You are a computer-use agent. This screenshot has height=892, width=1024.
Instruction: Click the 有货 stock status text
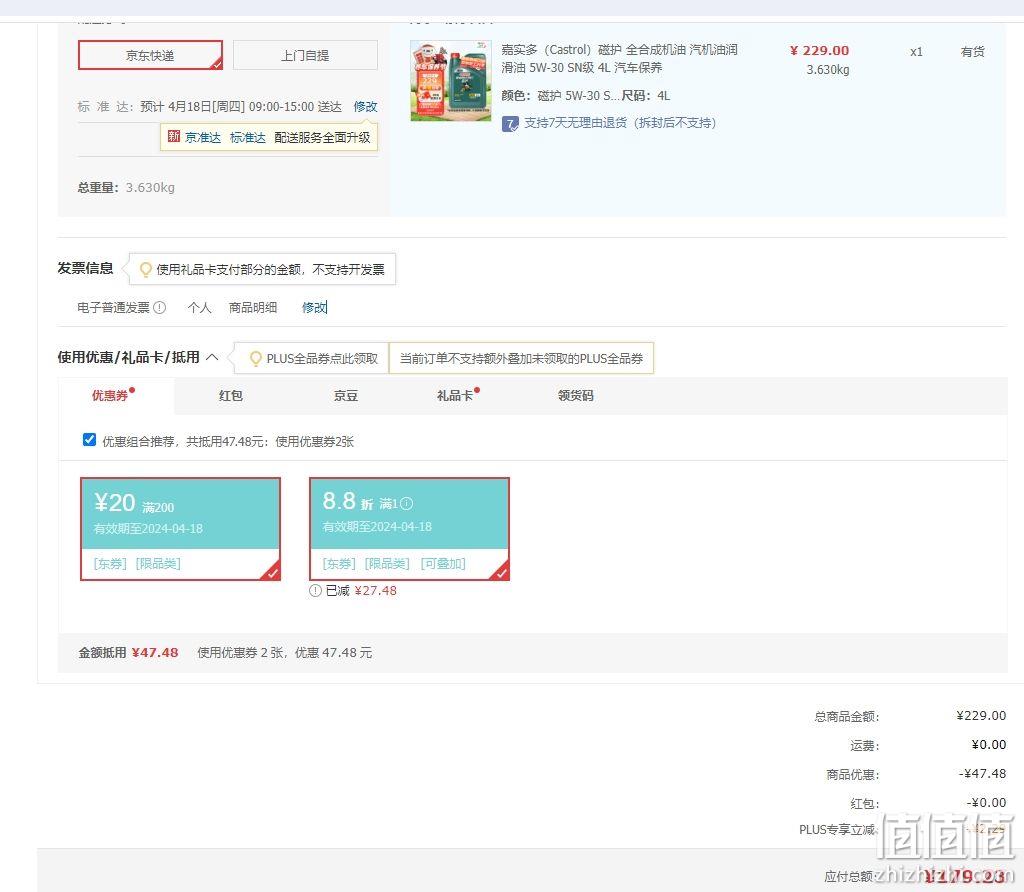tap(972, 52)
